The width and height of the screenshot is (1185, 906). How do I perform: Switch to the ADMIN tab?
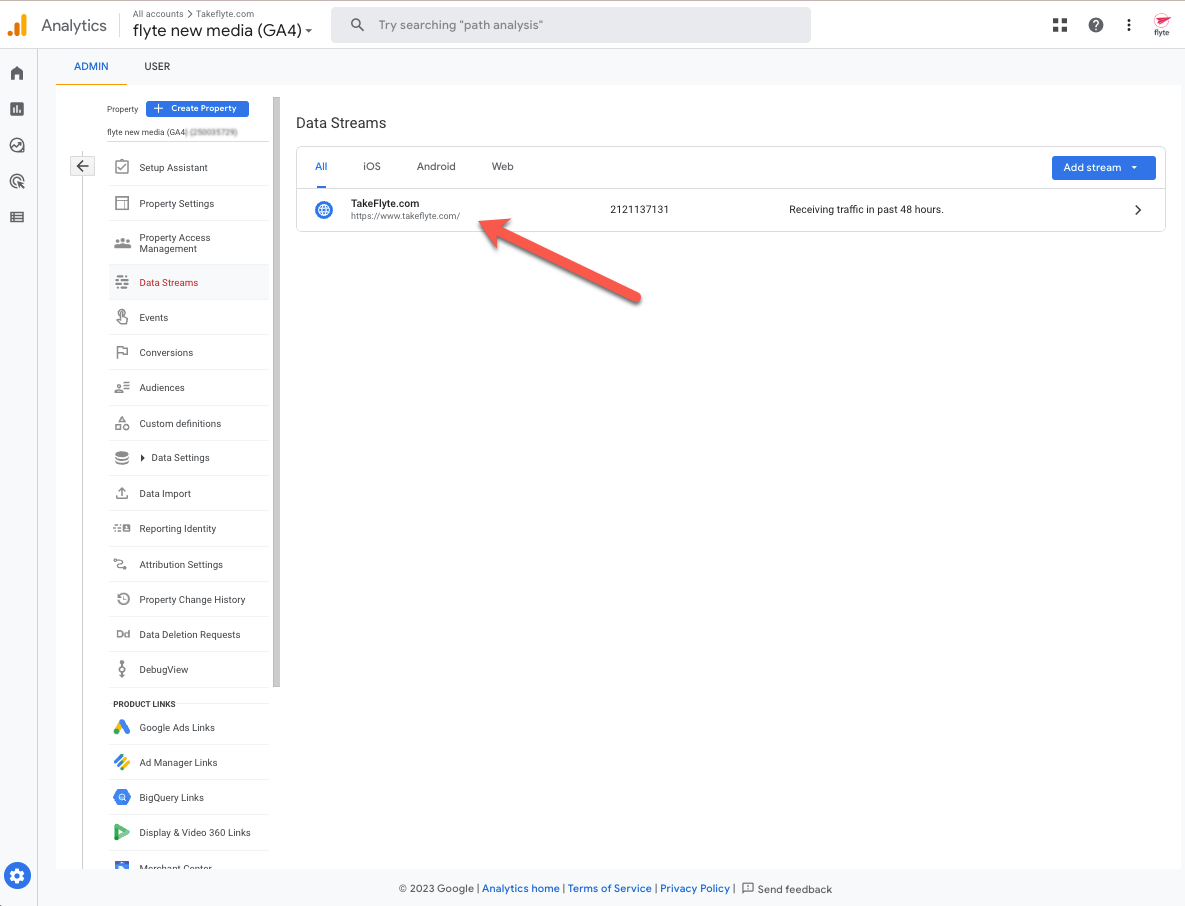[91, 66]
